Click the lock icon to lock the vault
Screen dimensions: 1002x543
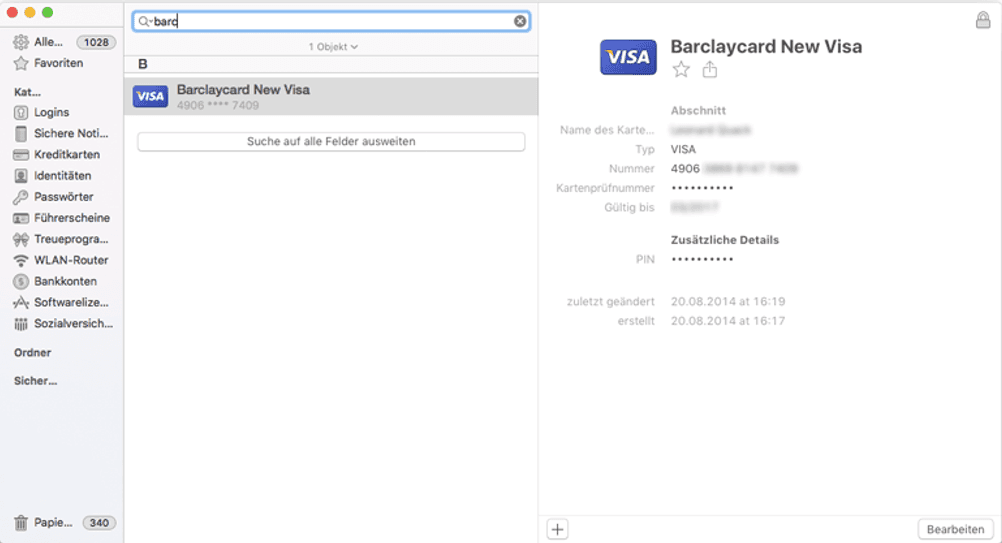[983, 20]
